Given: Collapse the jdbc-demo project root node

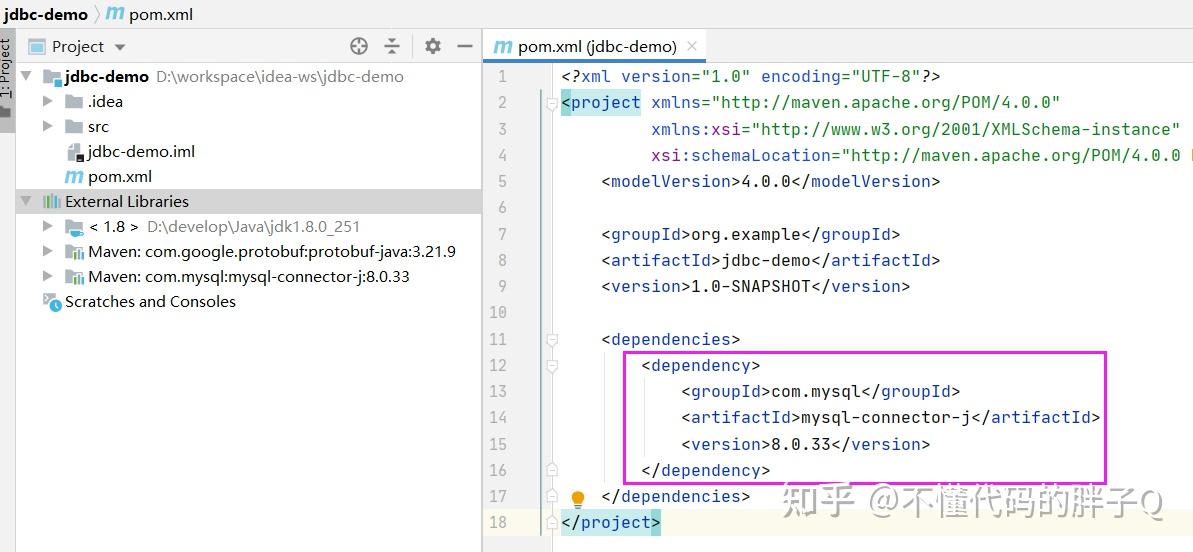Looking at the screenshot, I should pyautogui.click(x=26, y=76).
